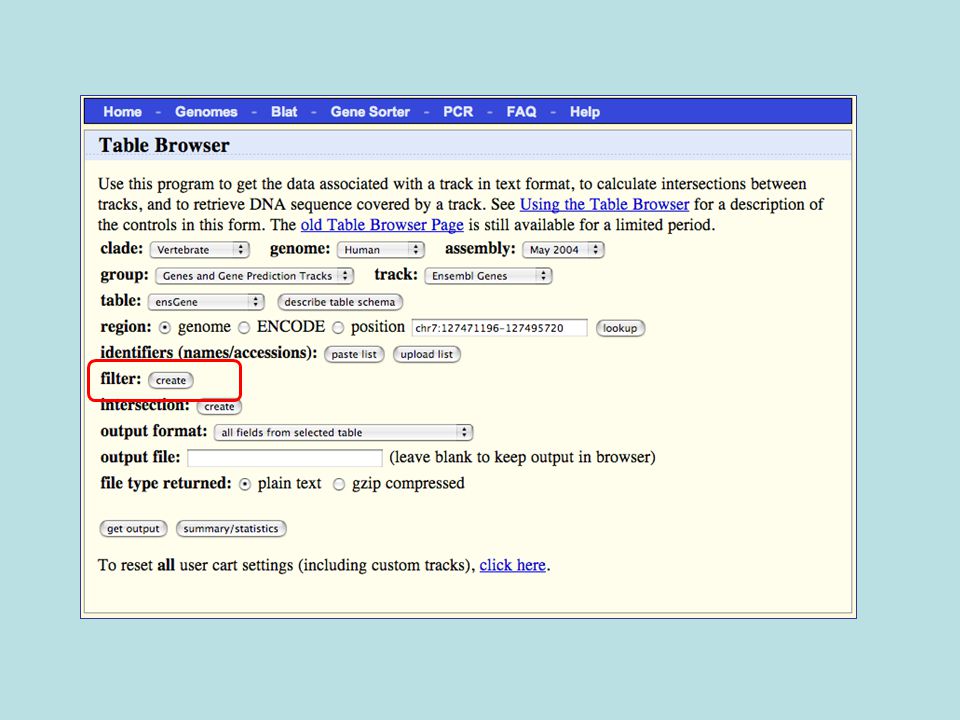This screenshot has width=960, height=720.
Task: Open Gene Sorter from the top bar
Action: point(370,111)
